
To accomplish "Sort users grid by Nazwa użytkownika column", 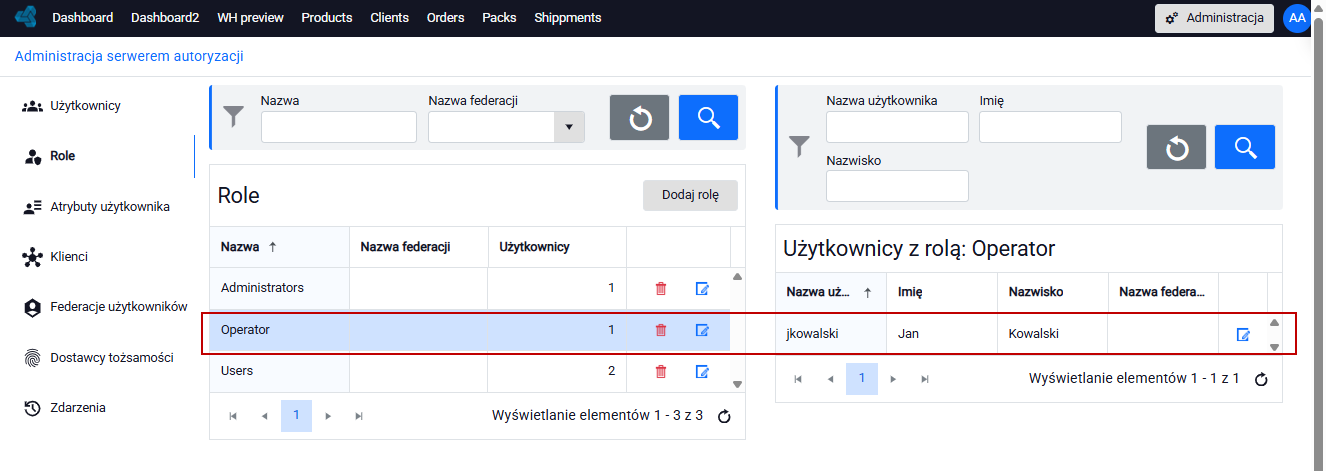I will 830,293.
